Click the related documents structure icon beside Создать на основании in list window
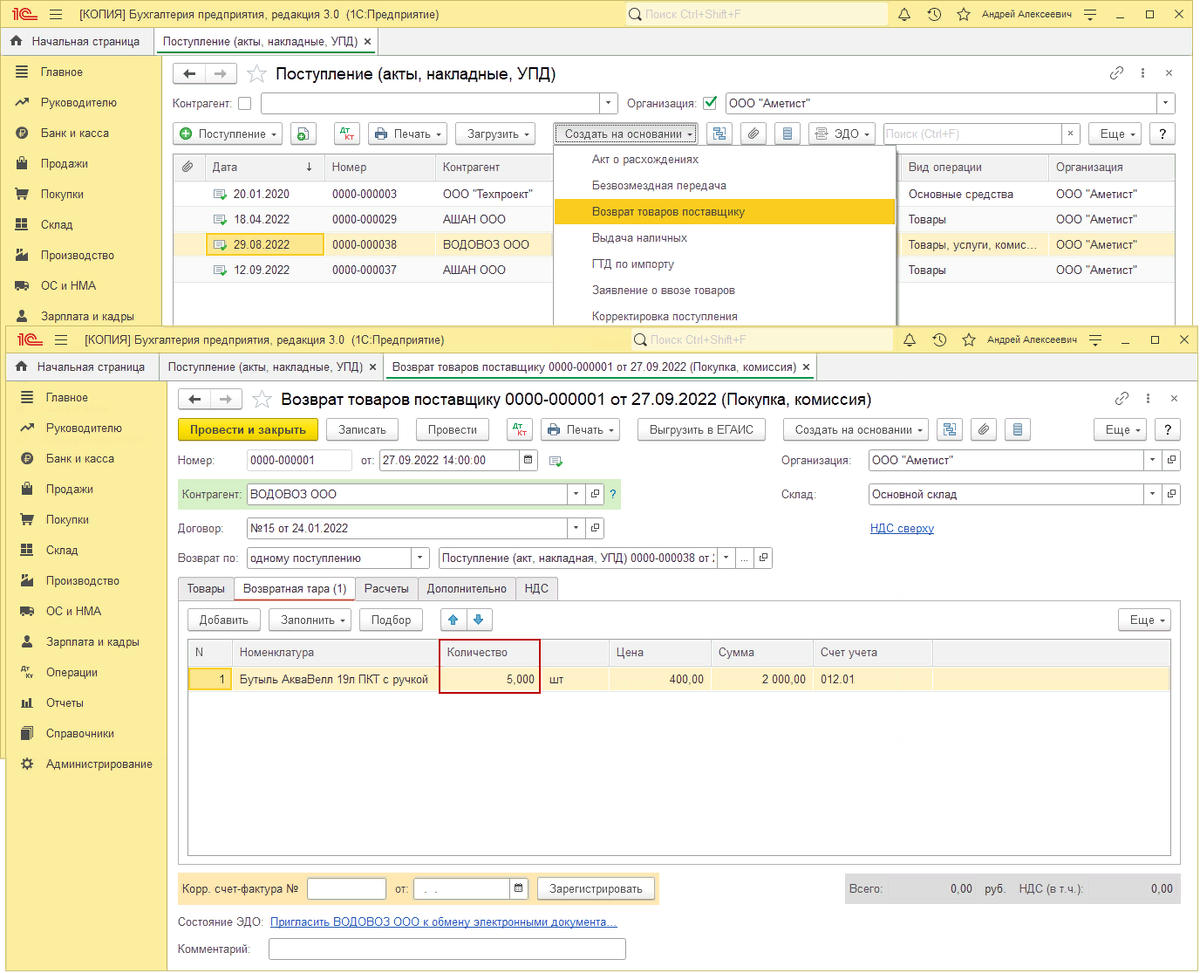 [720, 134]
